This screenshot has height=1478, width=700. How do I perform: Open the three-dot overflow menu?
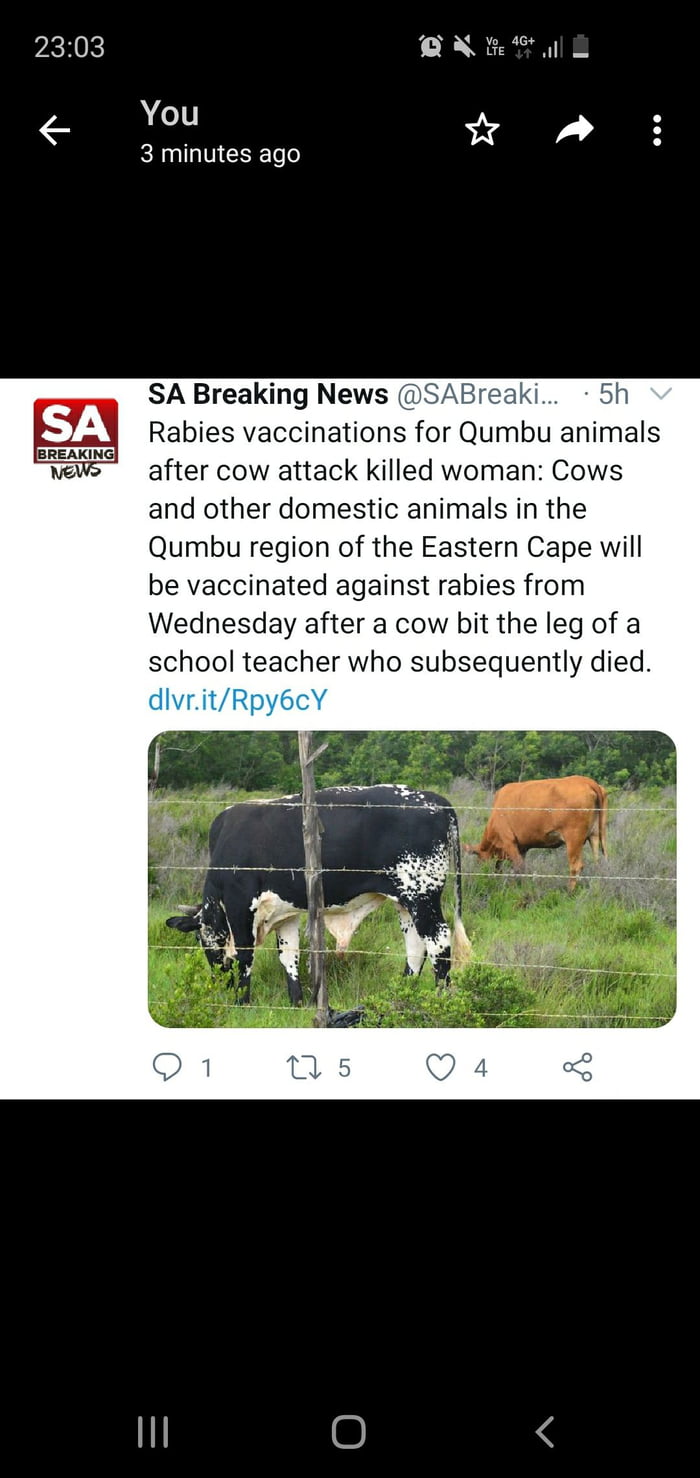(x=657, y=130)
